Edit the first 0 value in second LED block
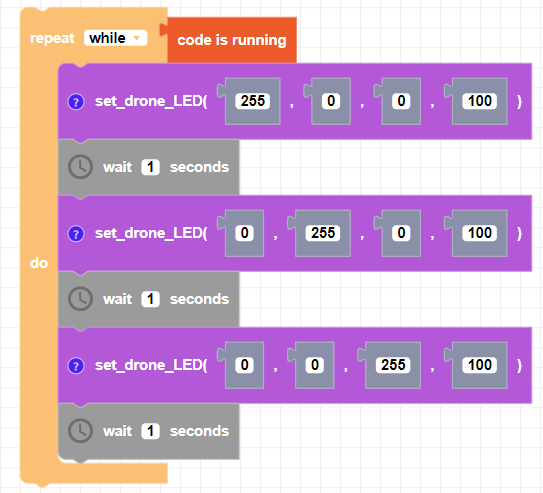This screenshot has height=493, width=543. pos(244,233)
